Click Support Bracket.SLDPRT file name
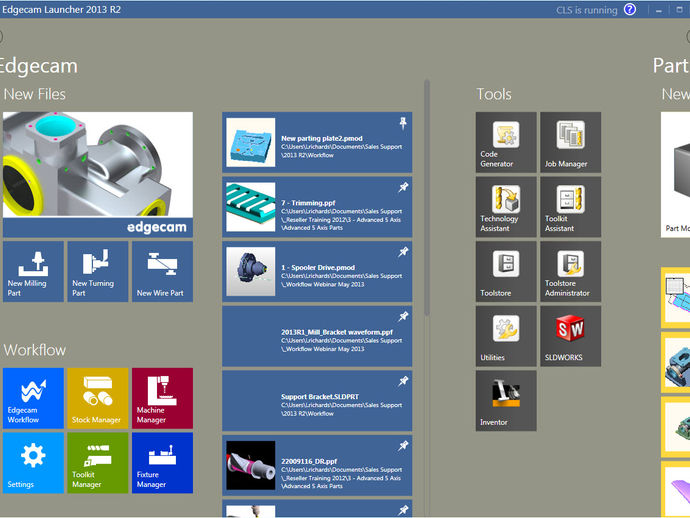690x518 pixels. [320, 397]
